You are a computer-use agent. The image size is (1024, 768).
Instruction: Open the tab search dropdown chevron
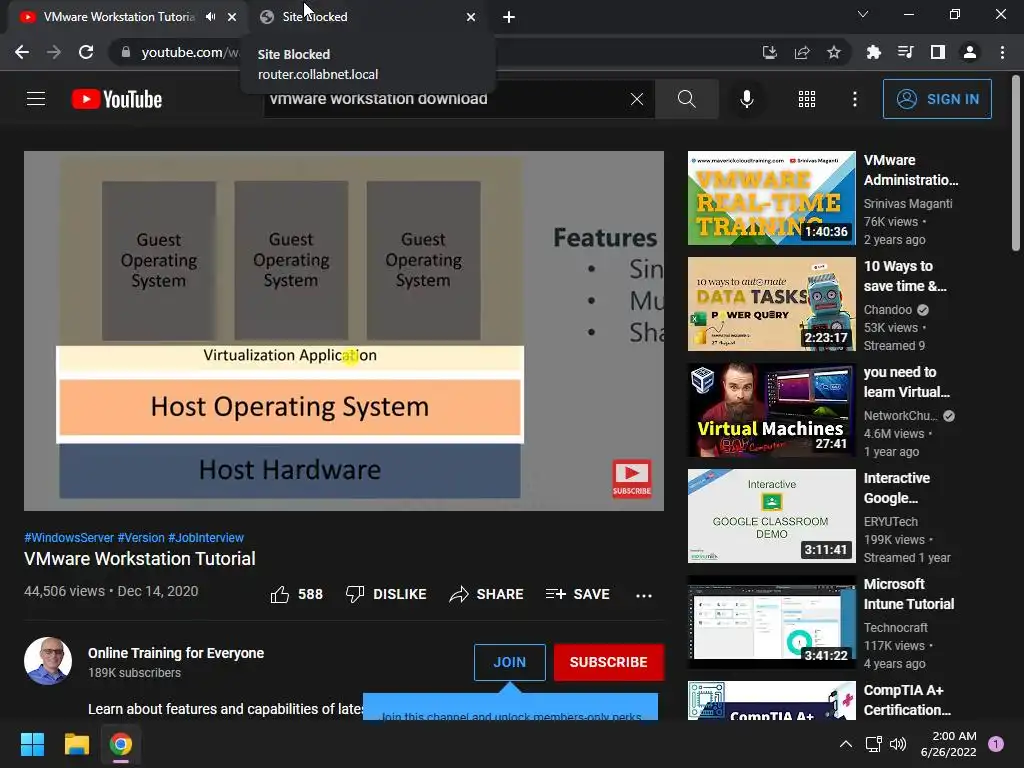(x=863, y=14)
